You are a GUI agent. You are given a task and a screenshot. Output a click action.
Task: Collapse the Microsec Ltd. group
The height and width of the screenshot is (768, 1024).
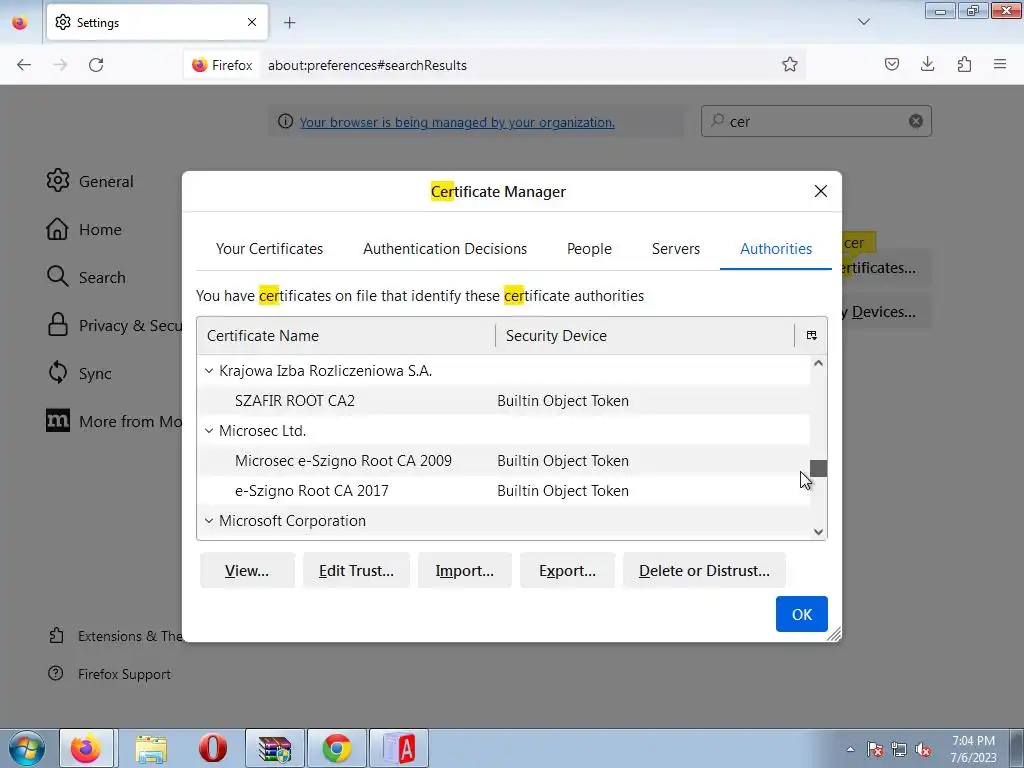[x=209, y=431]
